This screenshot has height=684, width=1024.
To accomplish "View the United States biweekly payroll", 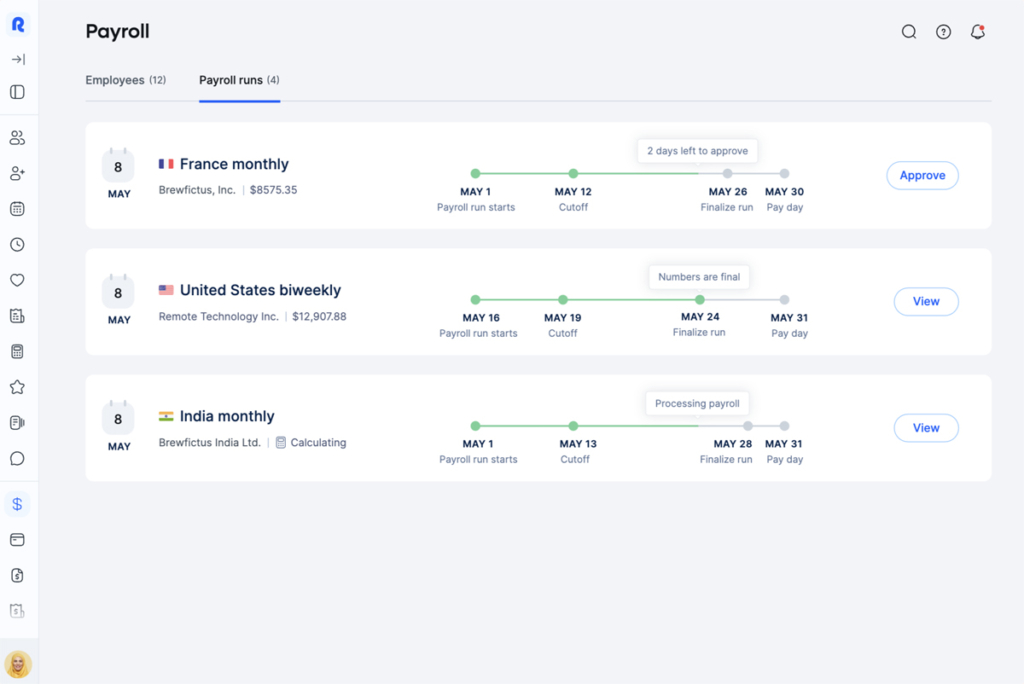I will [x=925, y=301].
